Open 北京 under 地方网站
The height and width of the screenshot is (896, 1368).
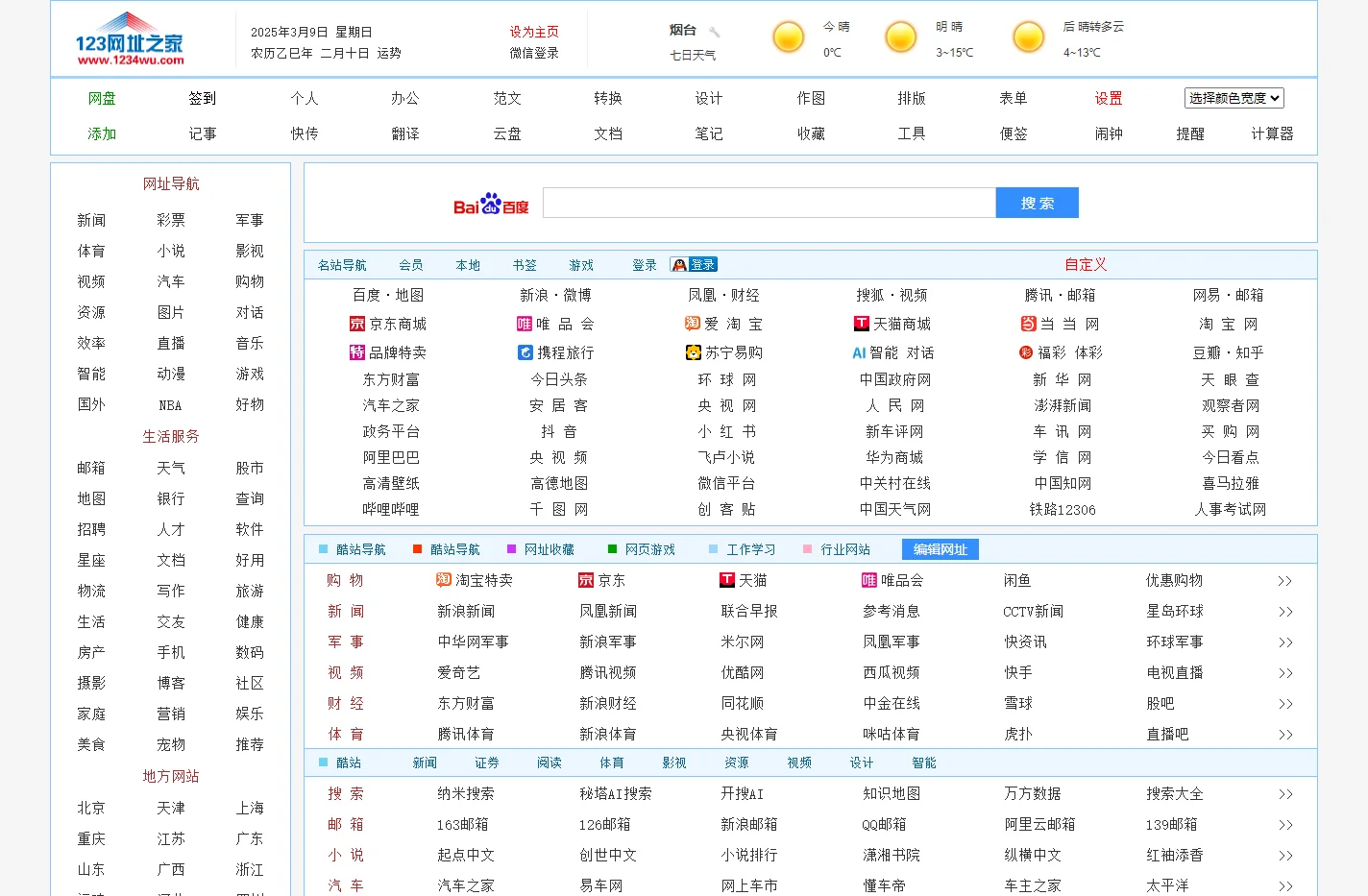(x=91, y=808)
